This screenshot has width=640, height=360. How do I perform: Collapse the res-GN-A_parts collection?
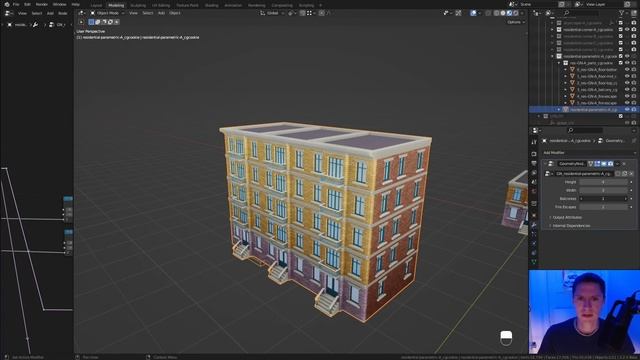tap(559, 63)
